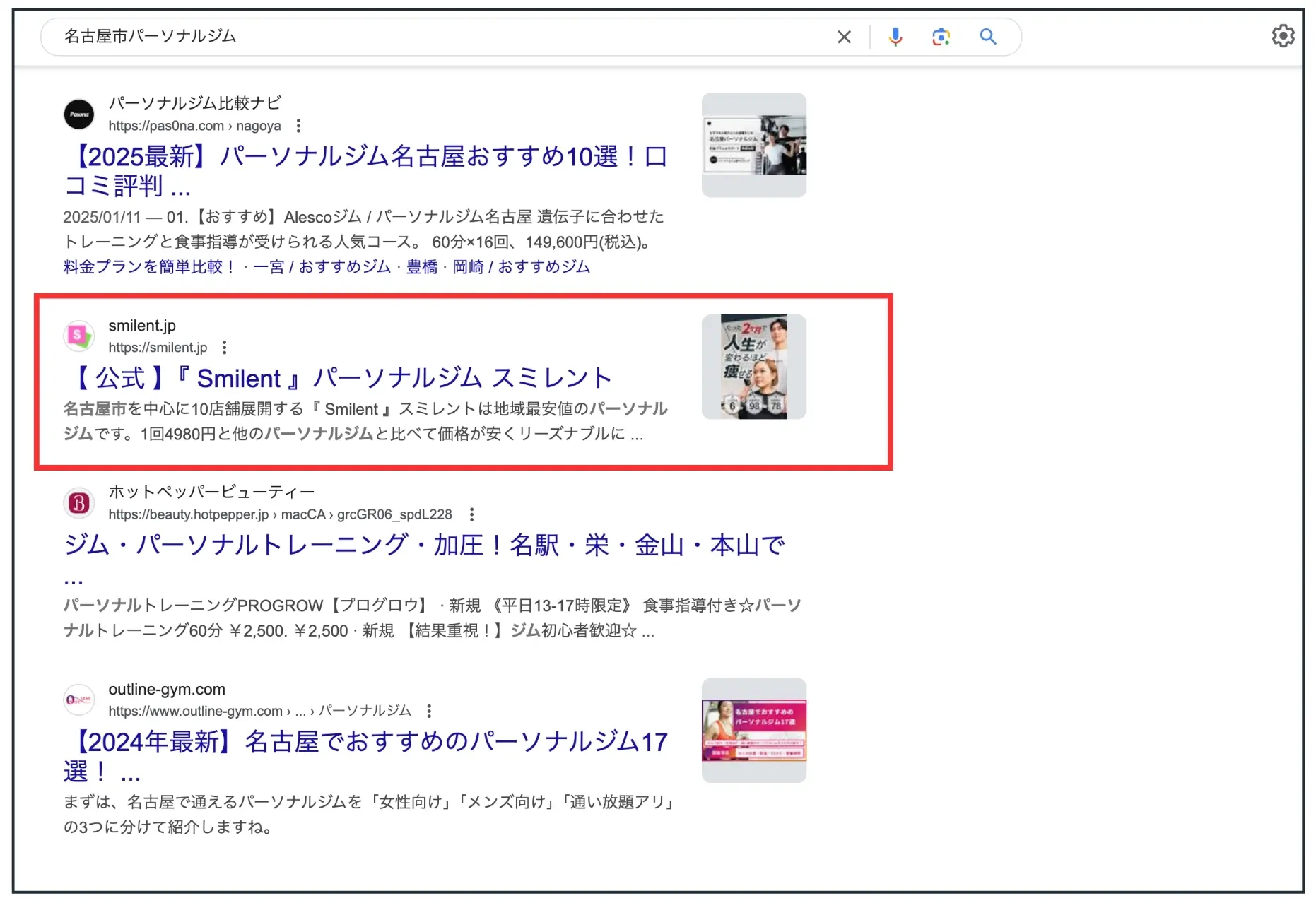Click the site name ホットペッパービューティー
The width and height of the screenshot is (1316, 903).
tap(211, 492)
